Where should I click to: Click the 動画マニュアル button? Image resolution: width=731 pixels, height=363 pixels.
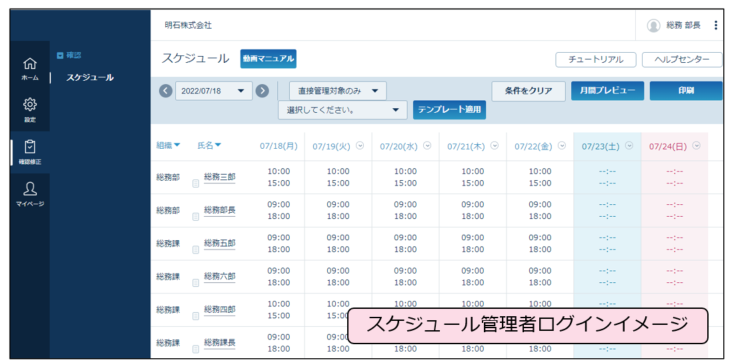point(268,59)
